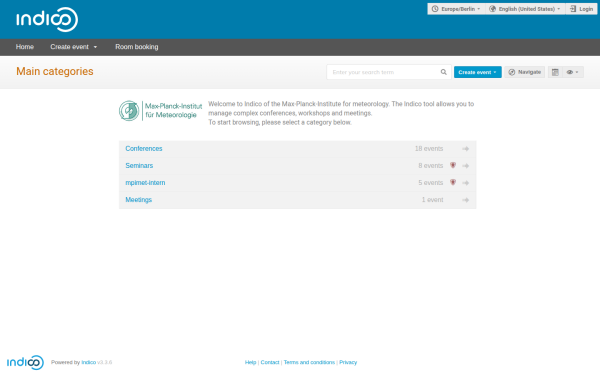Screen dimensions: 600x375
Task: Open Terms and conditions footer link
Action: [x=309, y=362]
